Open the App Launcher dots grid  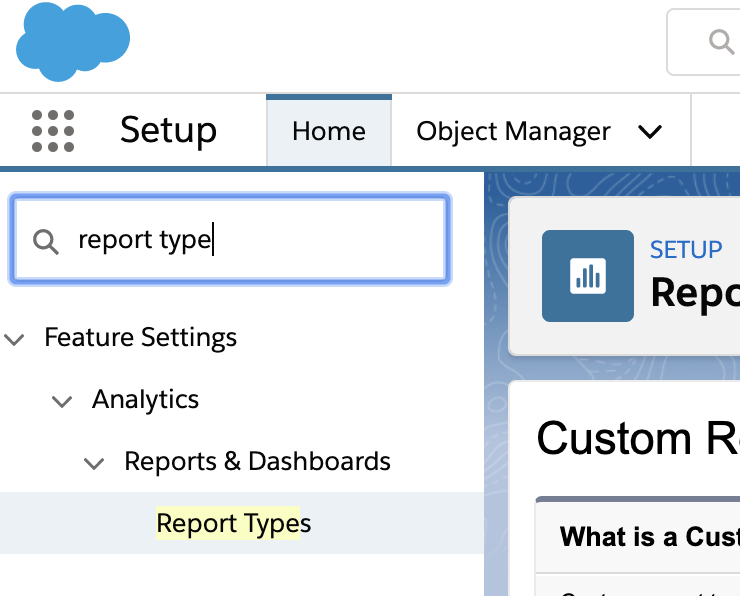coord(53,131)
